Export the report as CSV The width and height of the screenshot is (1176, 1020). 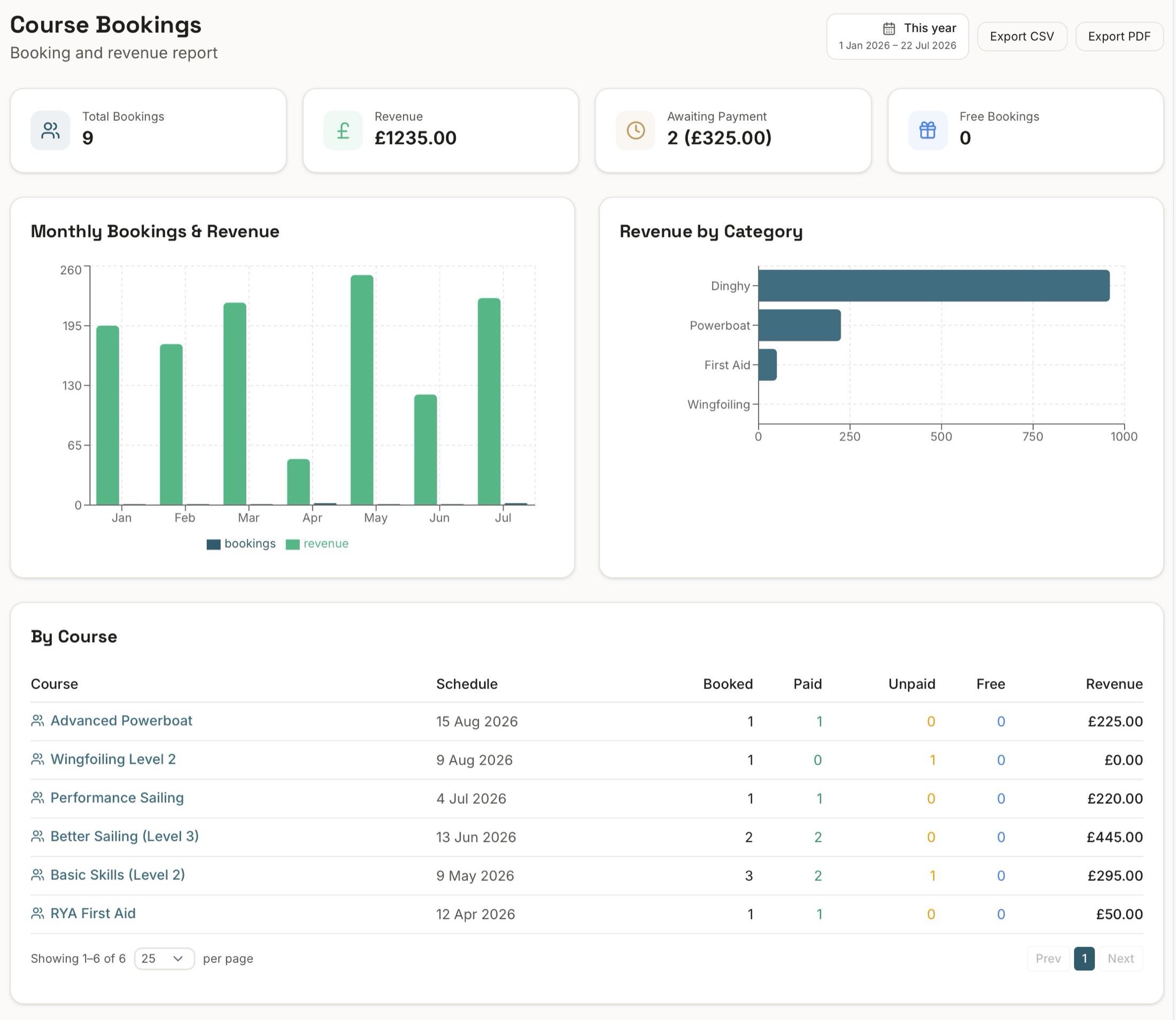[x=1022, y=36]
